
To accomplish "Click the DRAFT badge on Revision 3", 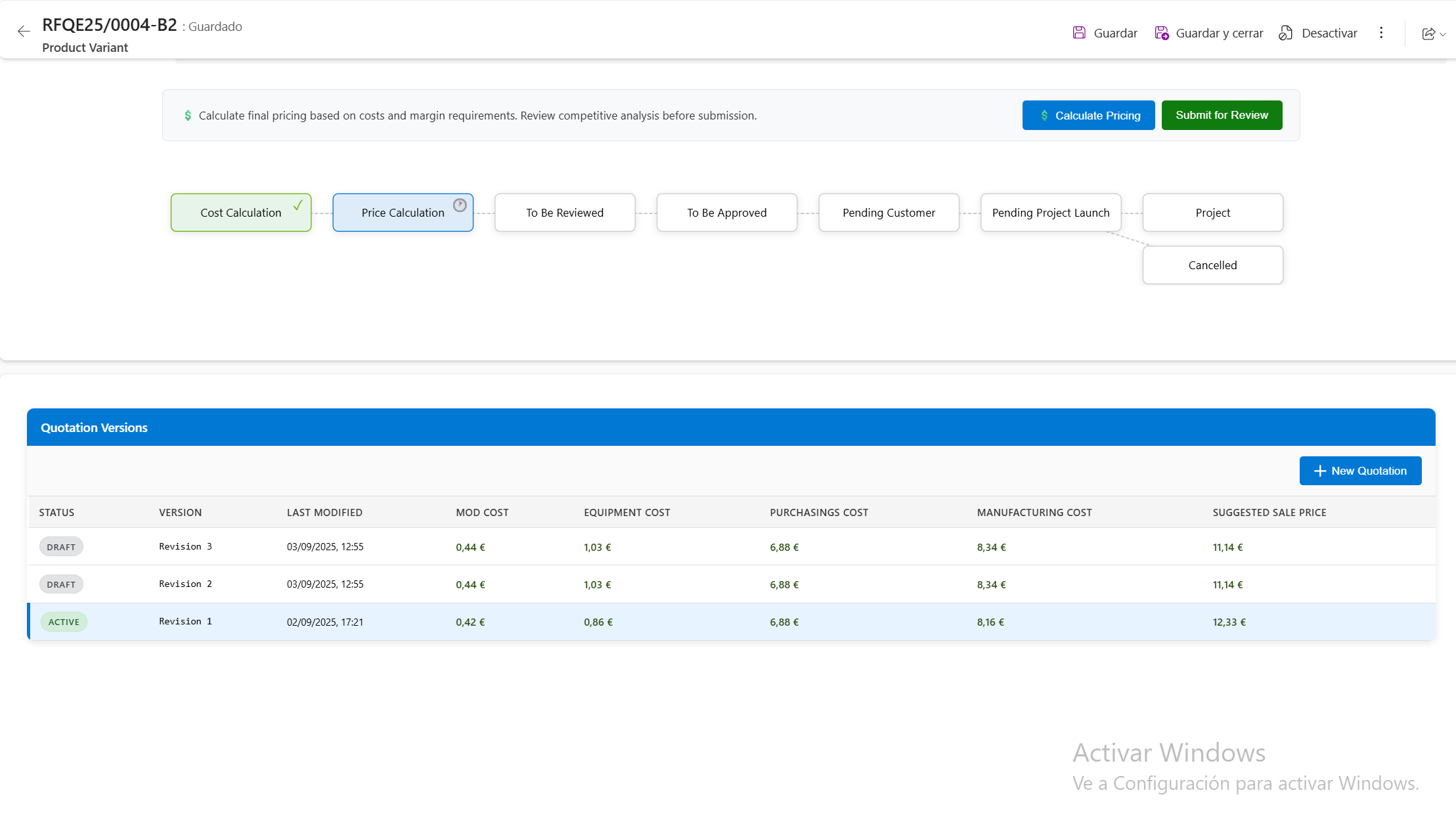I will [61, 546].
